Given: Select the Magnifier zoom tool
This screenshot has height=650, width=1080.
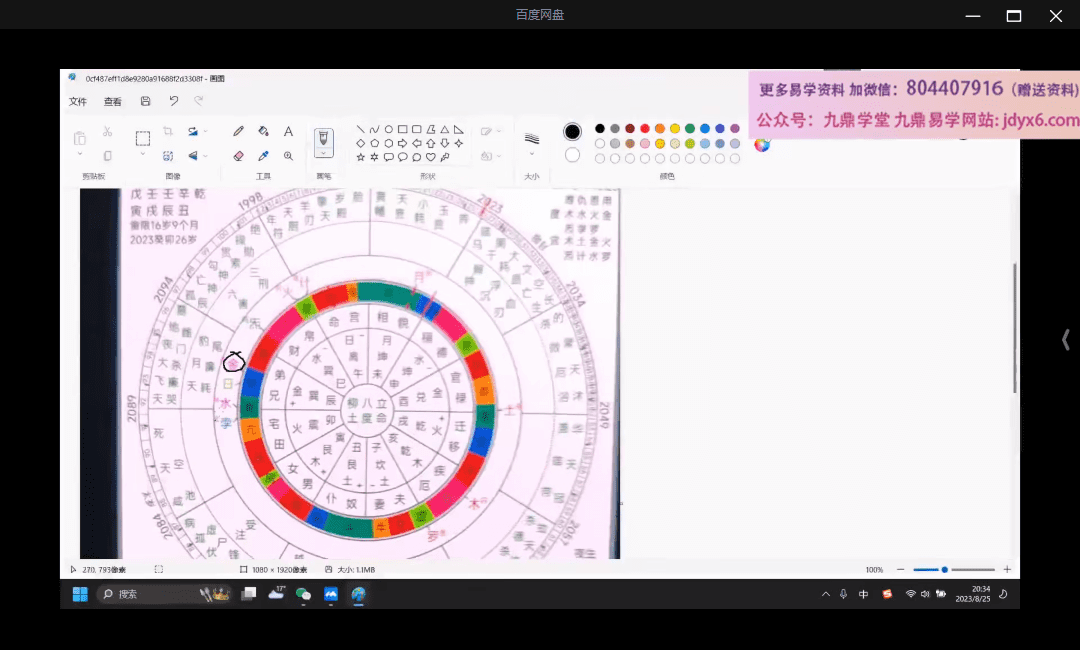Looking at the screenshot, I should (x=288, y=156).
